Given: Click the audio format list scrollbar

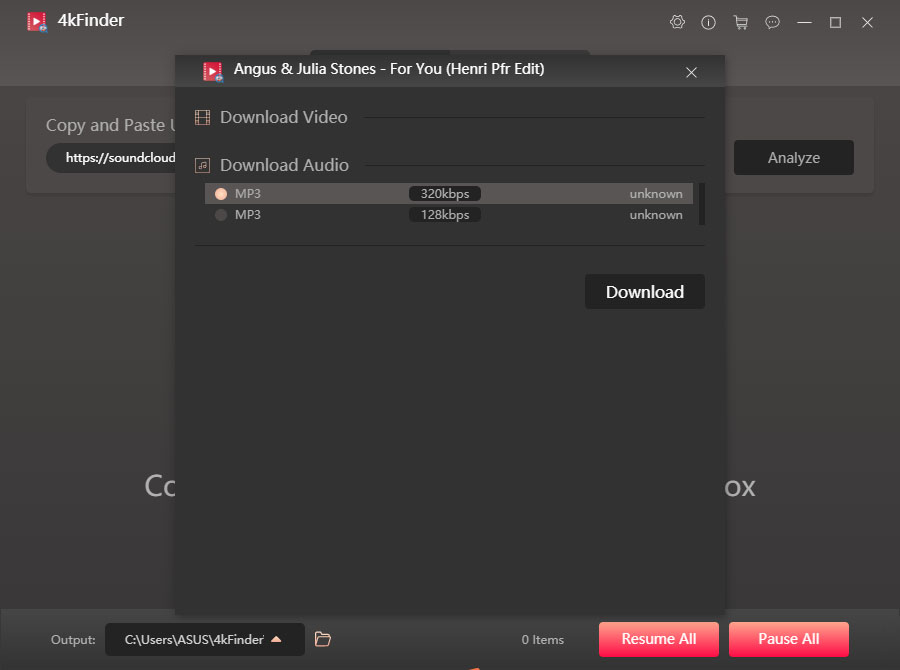Looking at the screenshot, I should (x=701, y=204).
